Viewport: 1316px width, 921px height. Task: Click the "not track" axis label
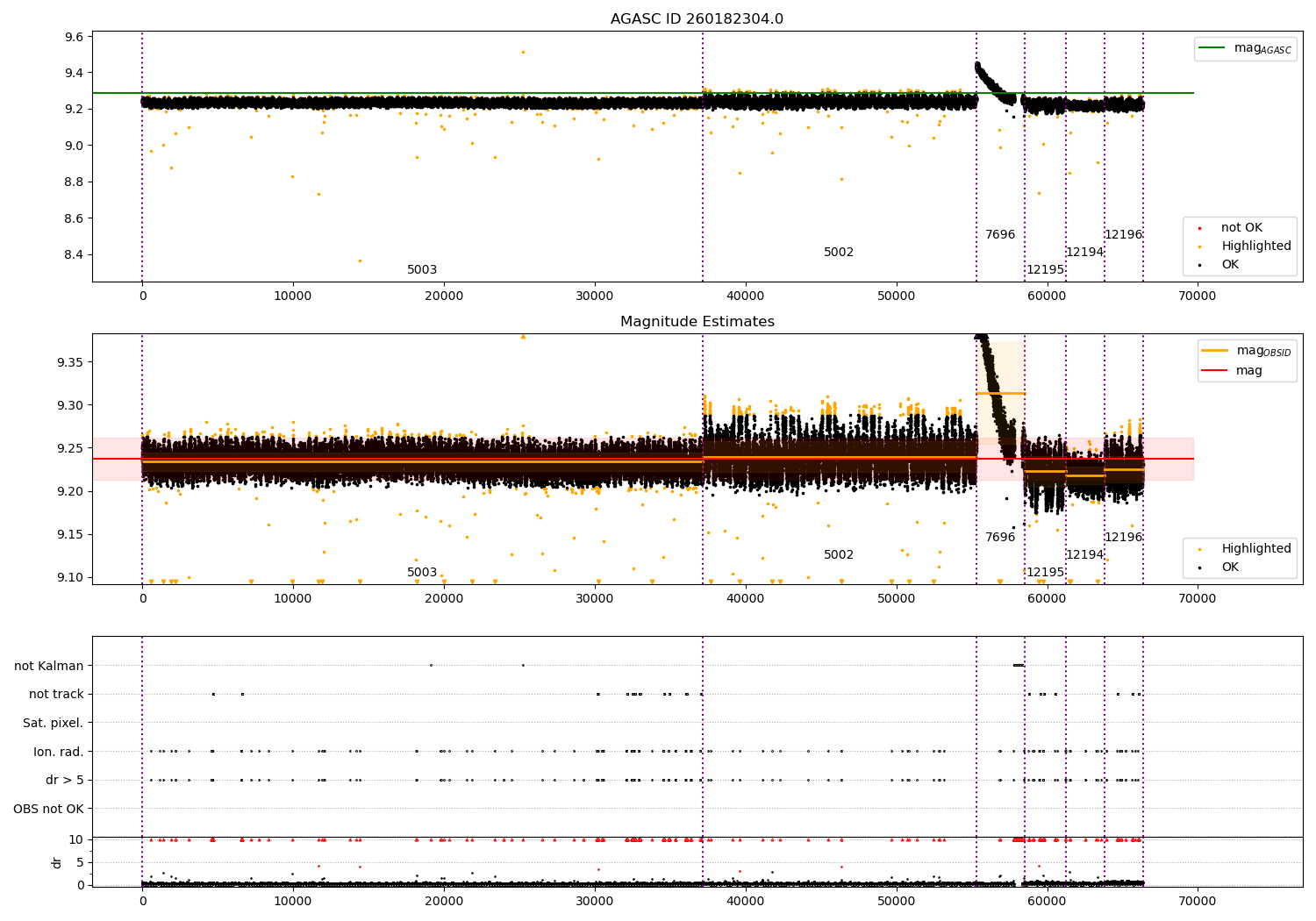click(x=56, y=694)
